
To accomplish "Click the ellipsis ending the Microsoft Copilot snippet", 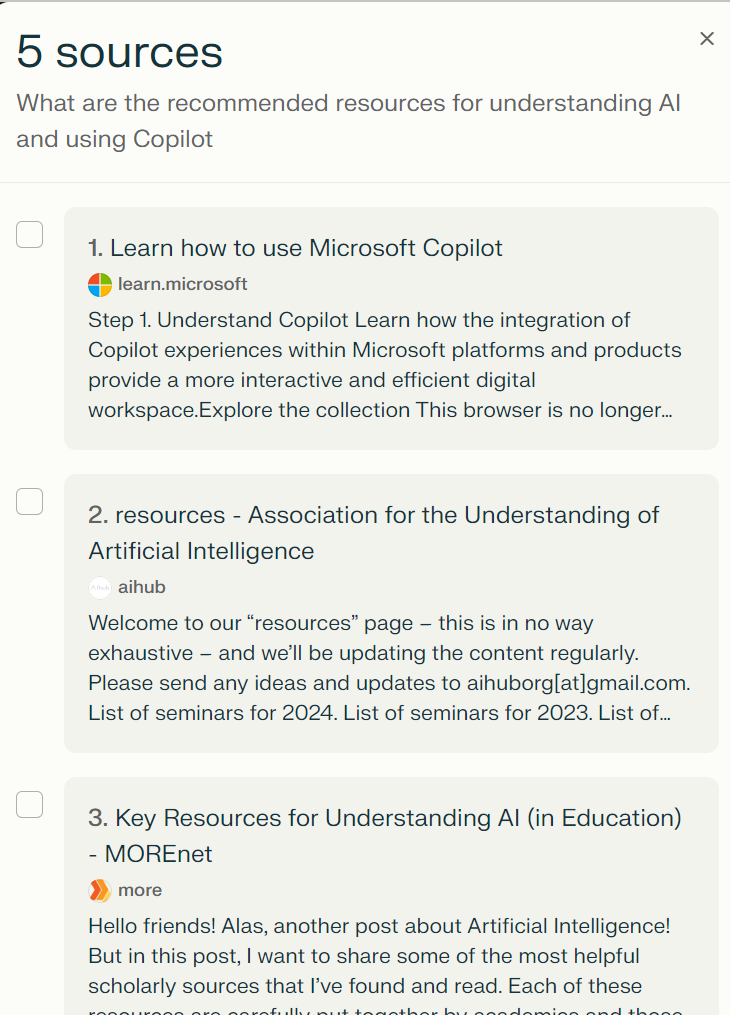I will pos(667,411).
